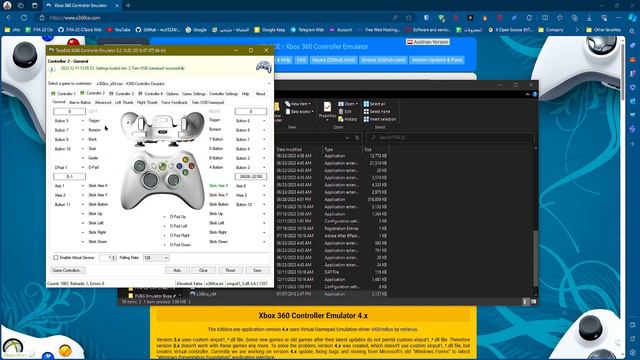
Task: Enable the Virtual Device checkbox
Action: click(56, 258)
